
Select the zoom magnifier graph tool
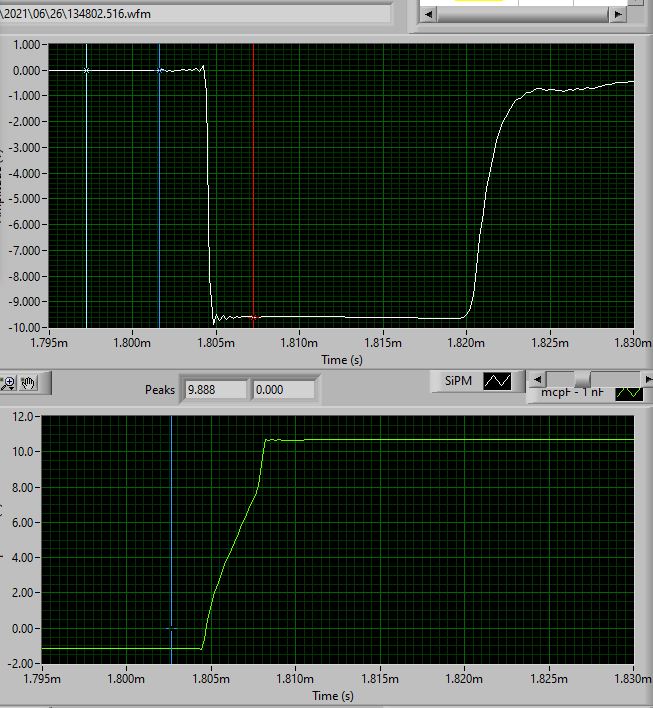point(8,383)
